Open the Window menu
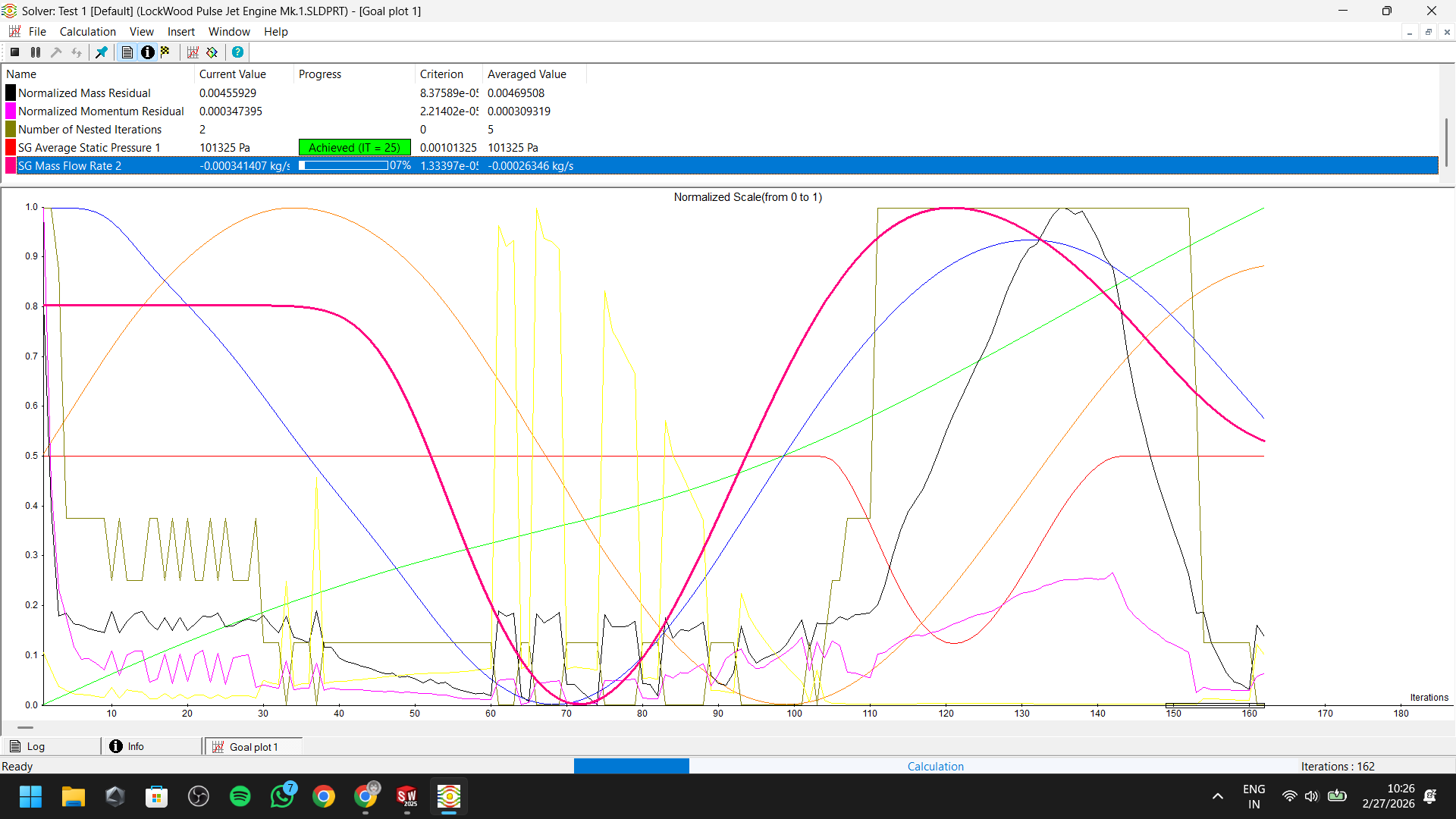Viewport: 1456px width, 819px height. (229, 32)
